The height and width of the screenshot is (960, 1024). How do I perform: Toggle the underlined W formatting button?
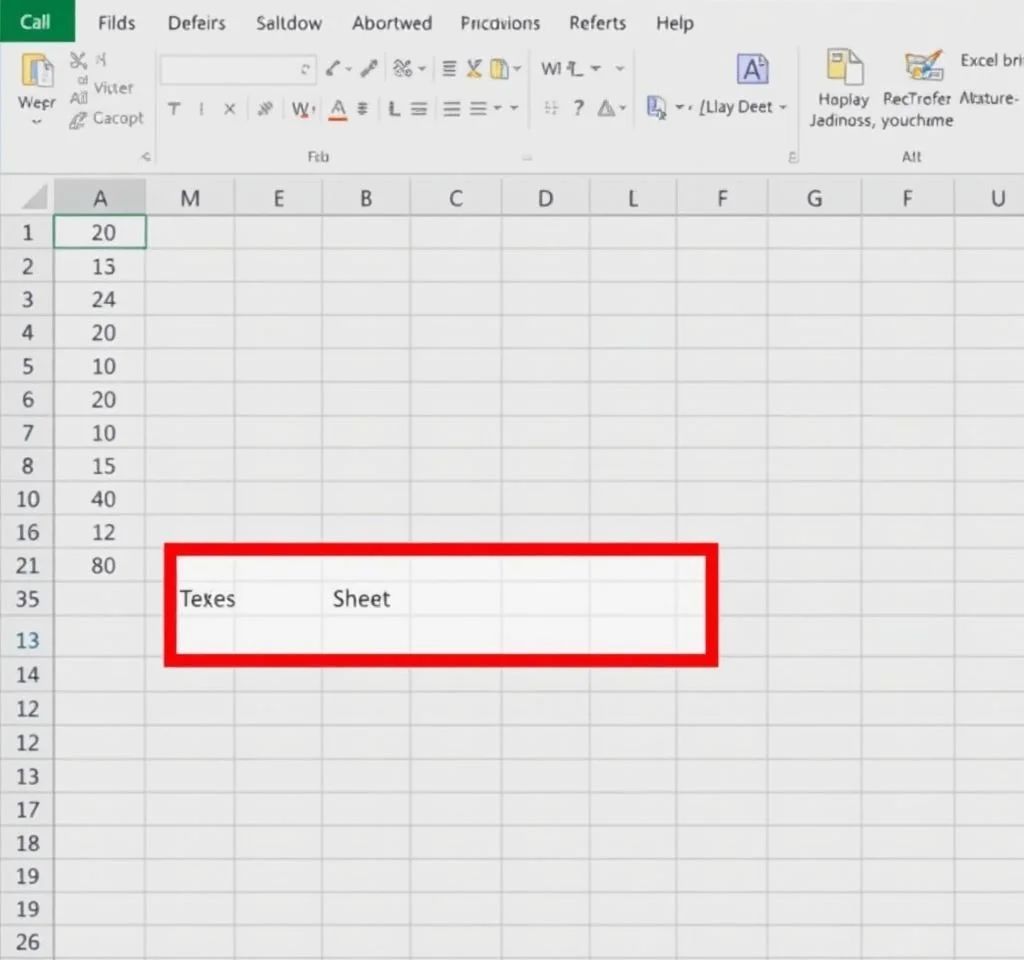298,109
